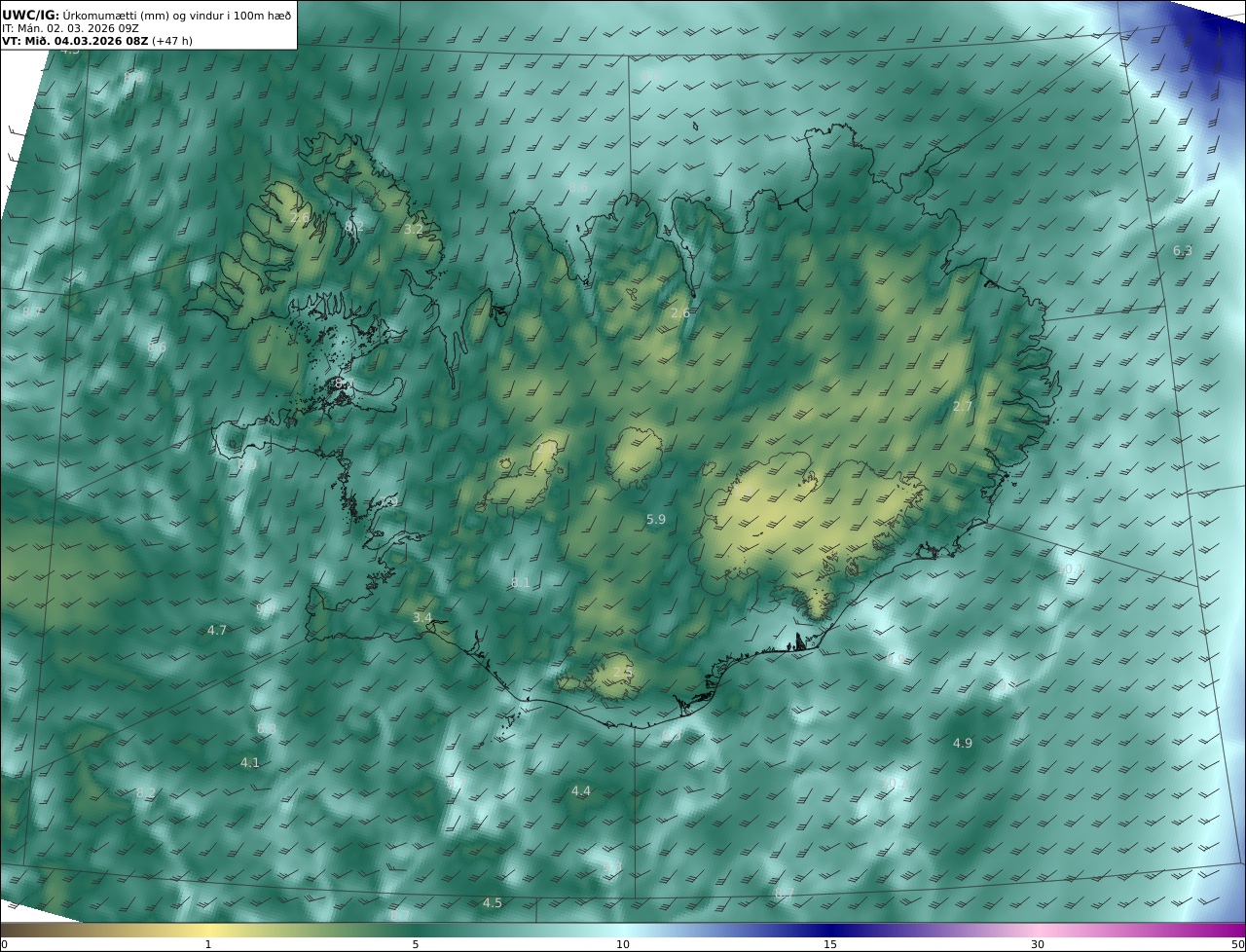Click the 4.9 value southeast of Iceland
The height and width of the screenshot is (952, 1246).
pyautogui.click(x=962, y=744)
